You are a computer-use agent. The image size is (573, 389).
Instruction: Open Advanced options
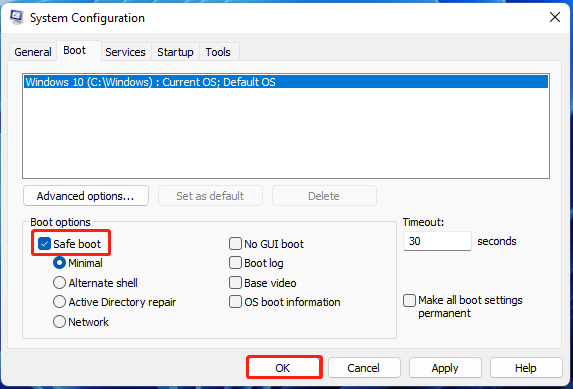86,196
